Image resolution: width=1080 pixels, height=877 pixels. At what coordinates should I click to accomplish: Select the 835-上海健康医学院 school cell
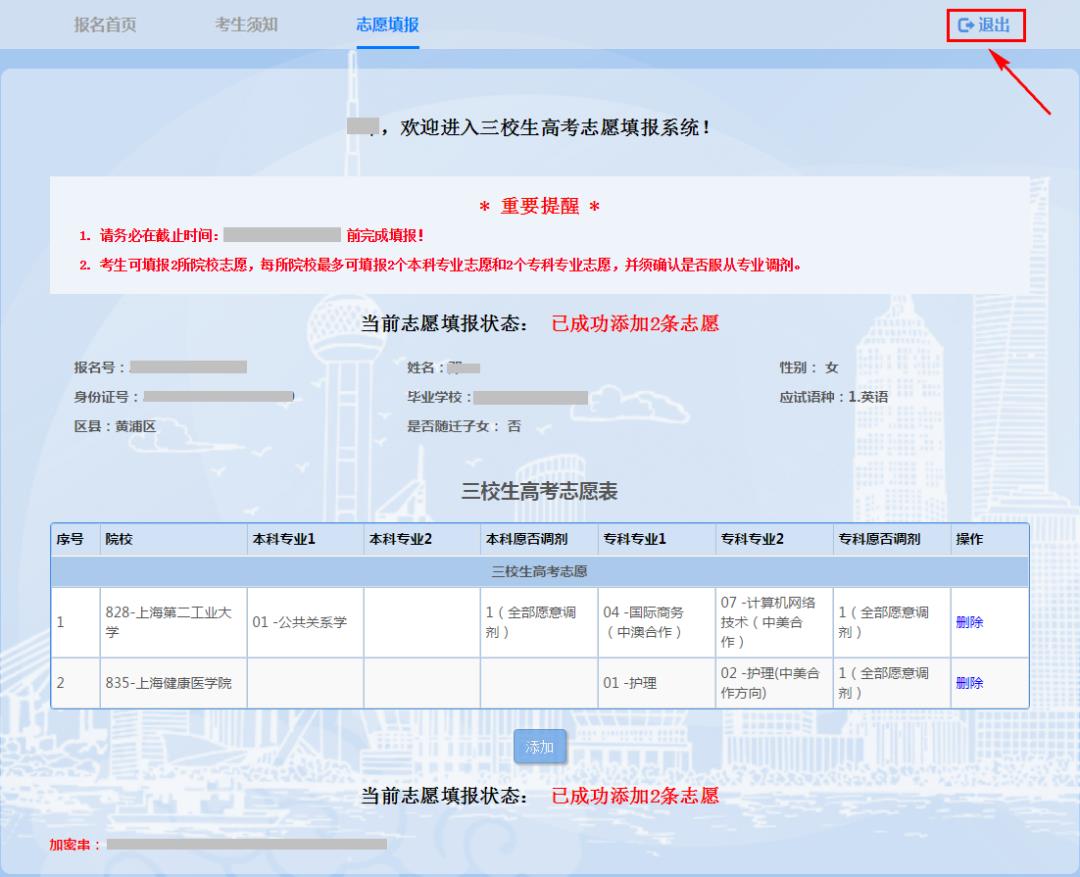pos(168,683)
